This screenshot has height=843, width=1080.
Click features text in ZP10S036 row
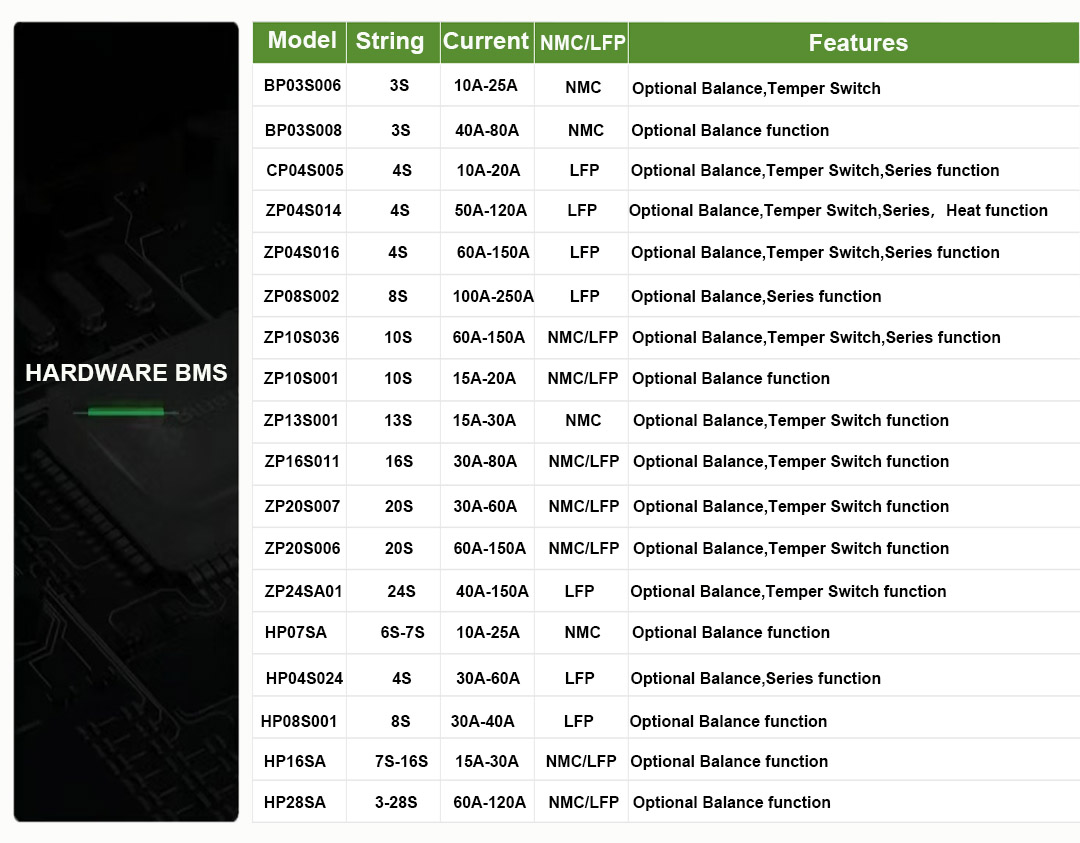[816, 337]
